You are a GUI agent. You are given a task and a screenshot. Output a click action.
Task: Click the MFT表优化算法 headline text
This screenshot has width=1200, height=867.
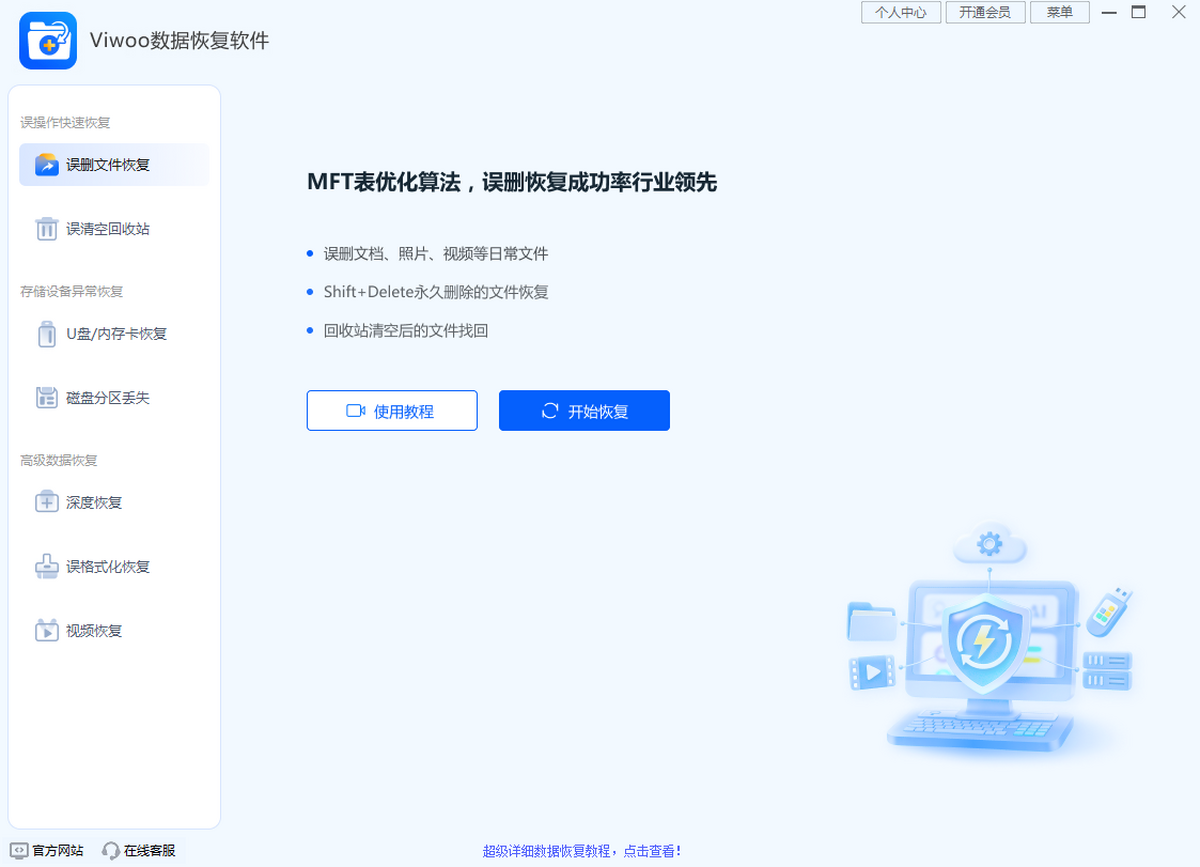point(512,182)
